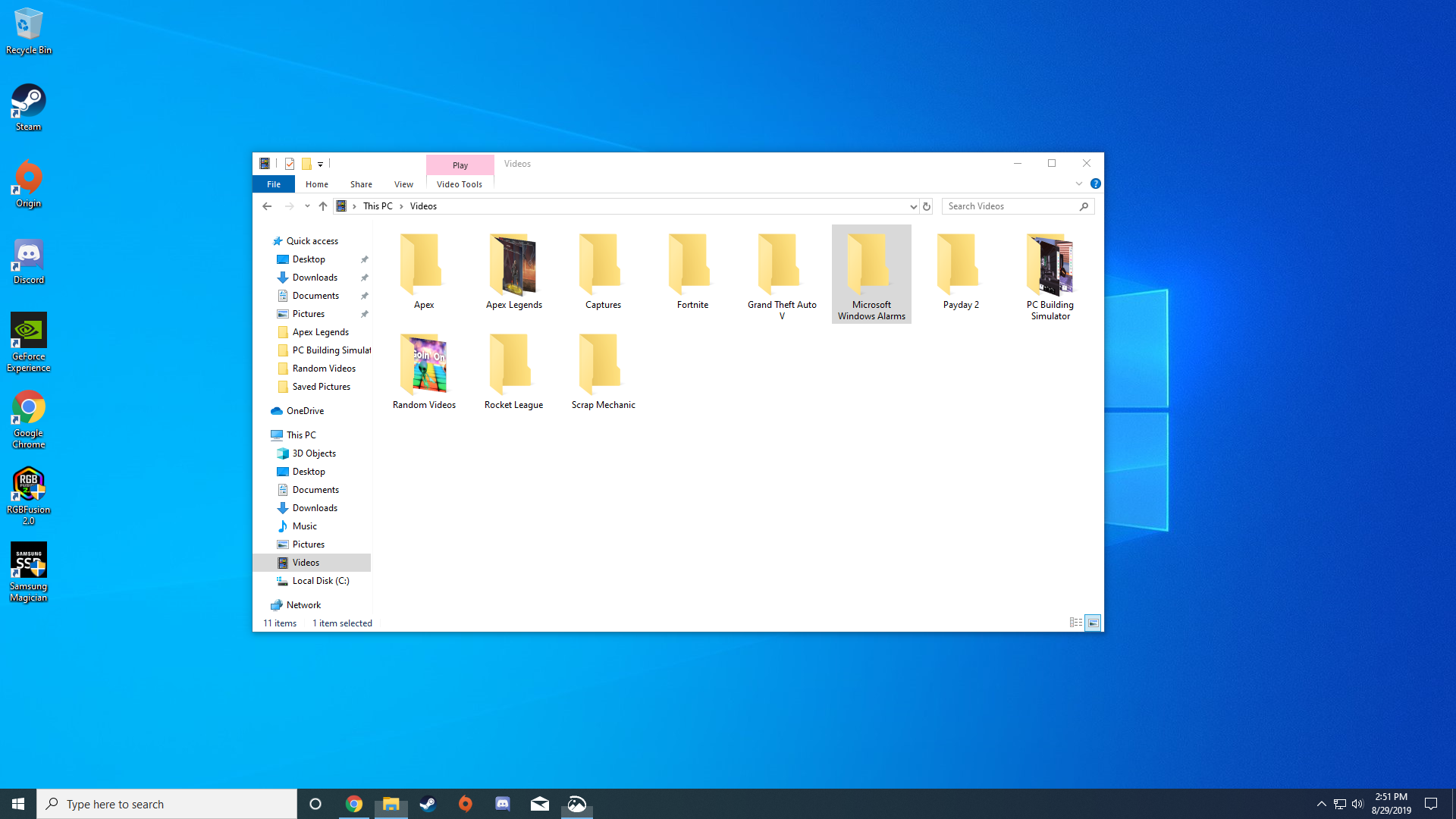The image size is (1456, 819).
Task: Select Network in navigation pane
Action: 303,605
